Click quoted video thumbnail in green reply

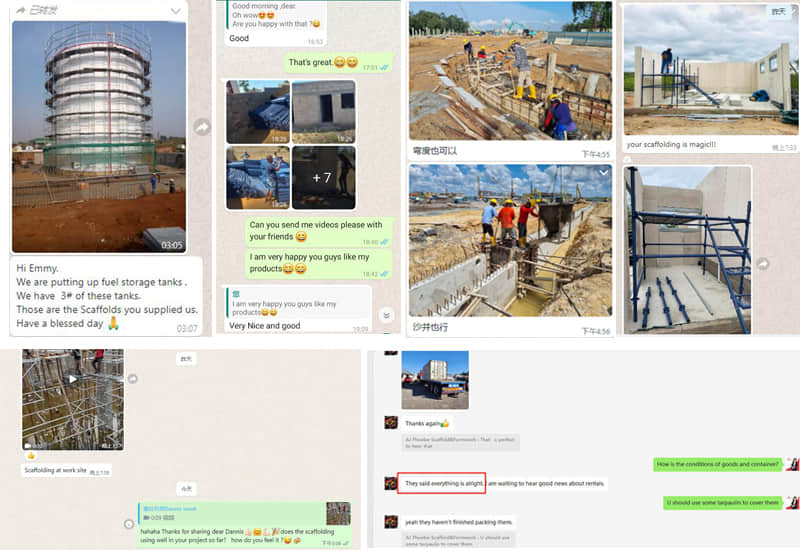[338, 513]
